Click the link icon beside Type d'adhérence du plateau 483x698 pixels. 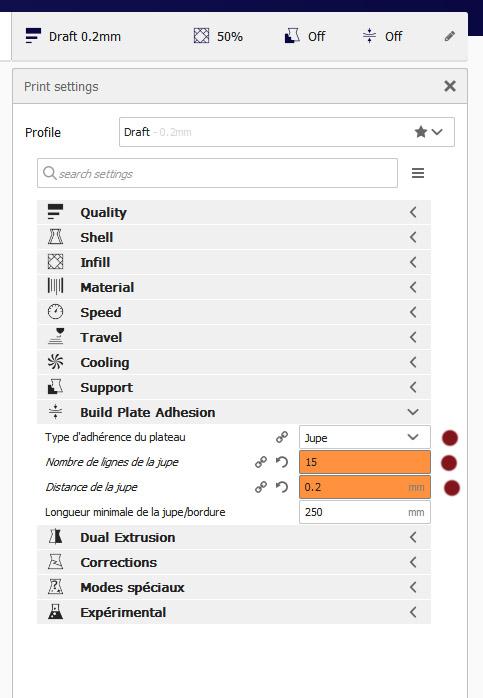click(x=282, y=437)
